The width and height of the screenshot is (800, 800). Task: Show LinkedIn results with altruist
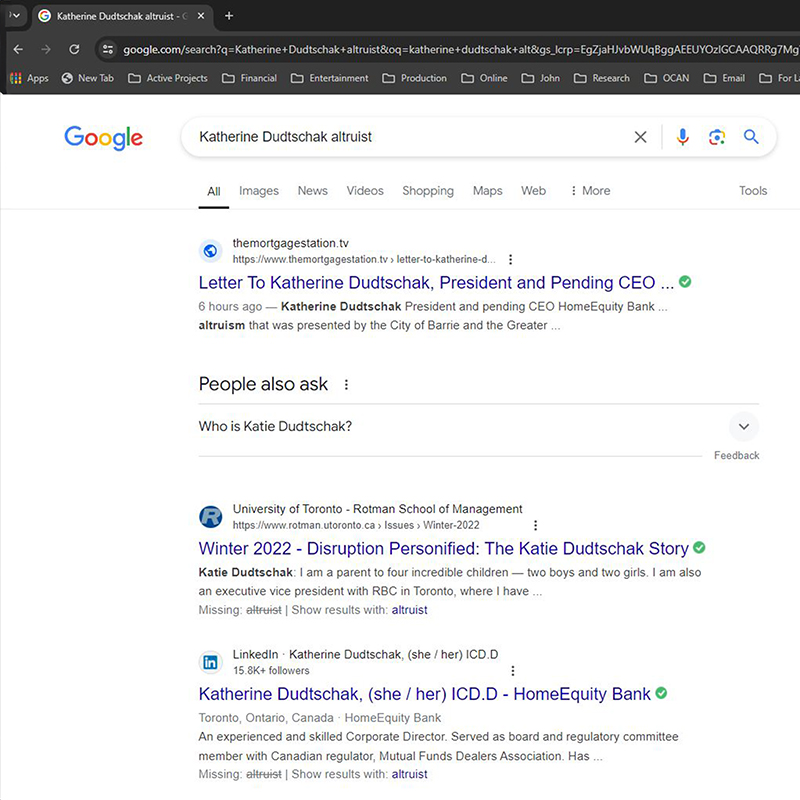(x=409, y=774)
